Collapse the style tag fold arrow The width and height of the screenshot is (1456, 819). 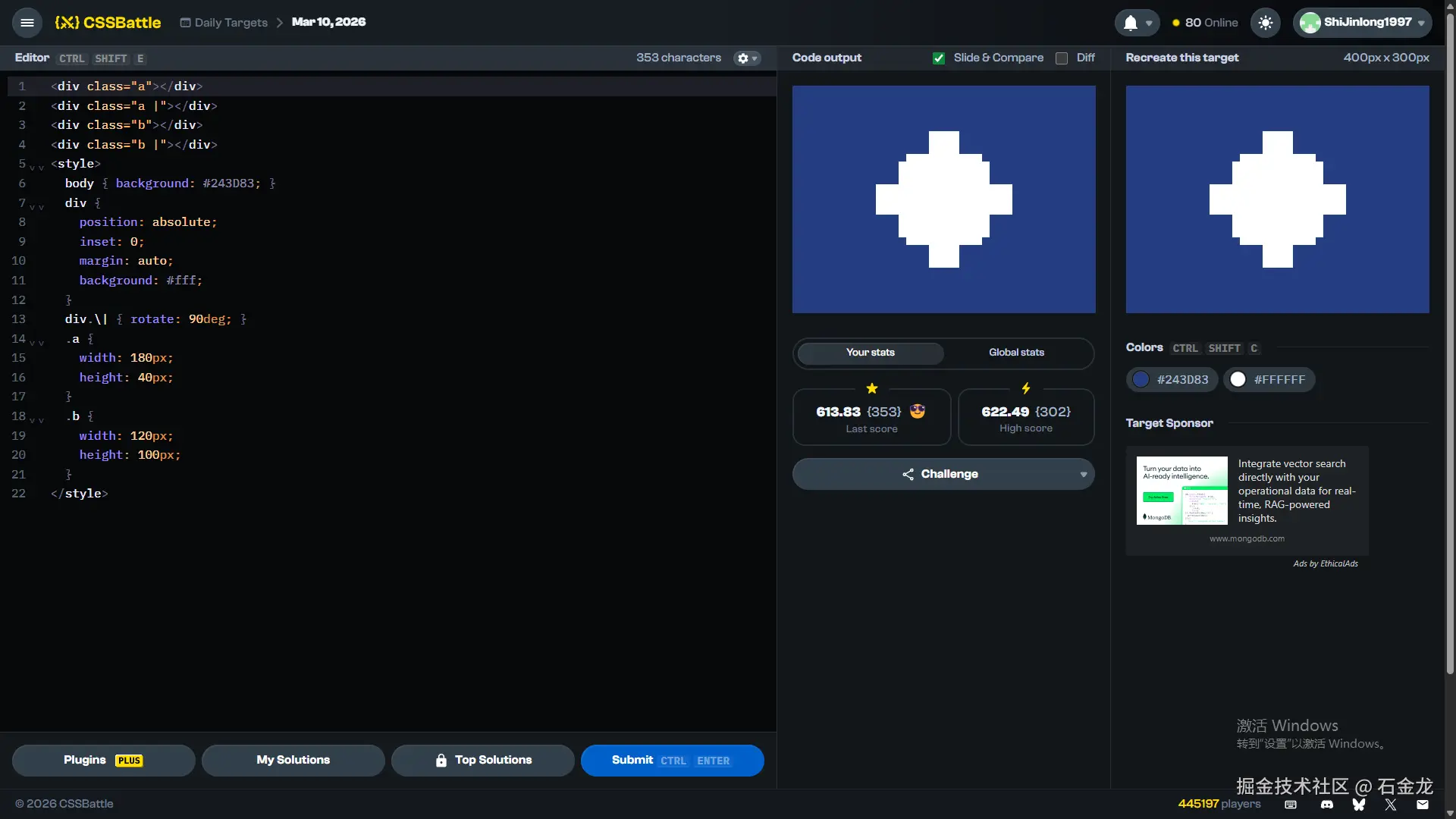click(x=33, y=167)
